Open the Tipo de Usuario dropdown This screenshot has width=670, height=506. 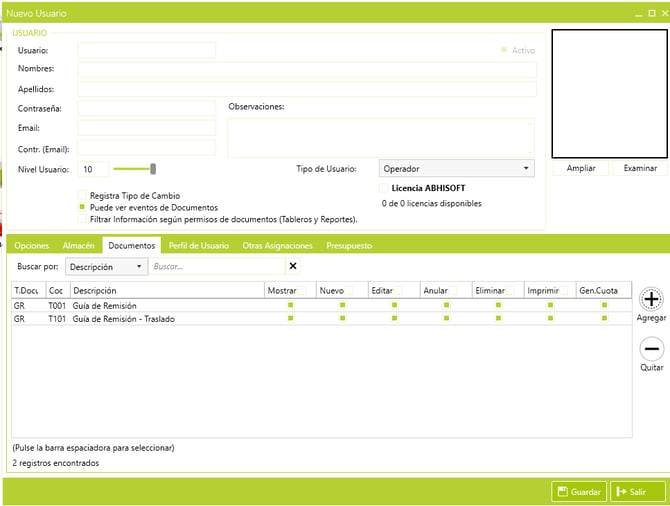click(x=457, y=169)
